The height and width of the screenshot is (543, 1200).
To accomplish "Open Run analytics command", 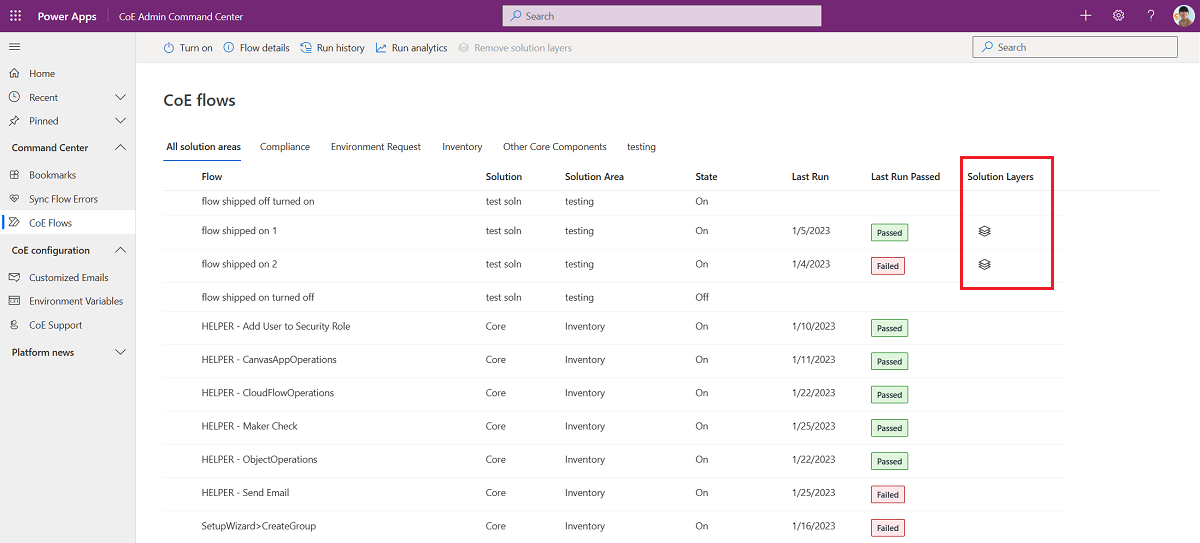I will [x=411, y=48].
